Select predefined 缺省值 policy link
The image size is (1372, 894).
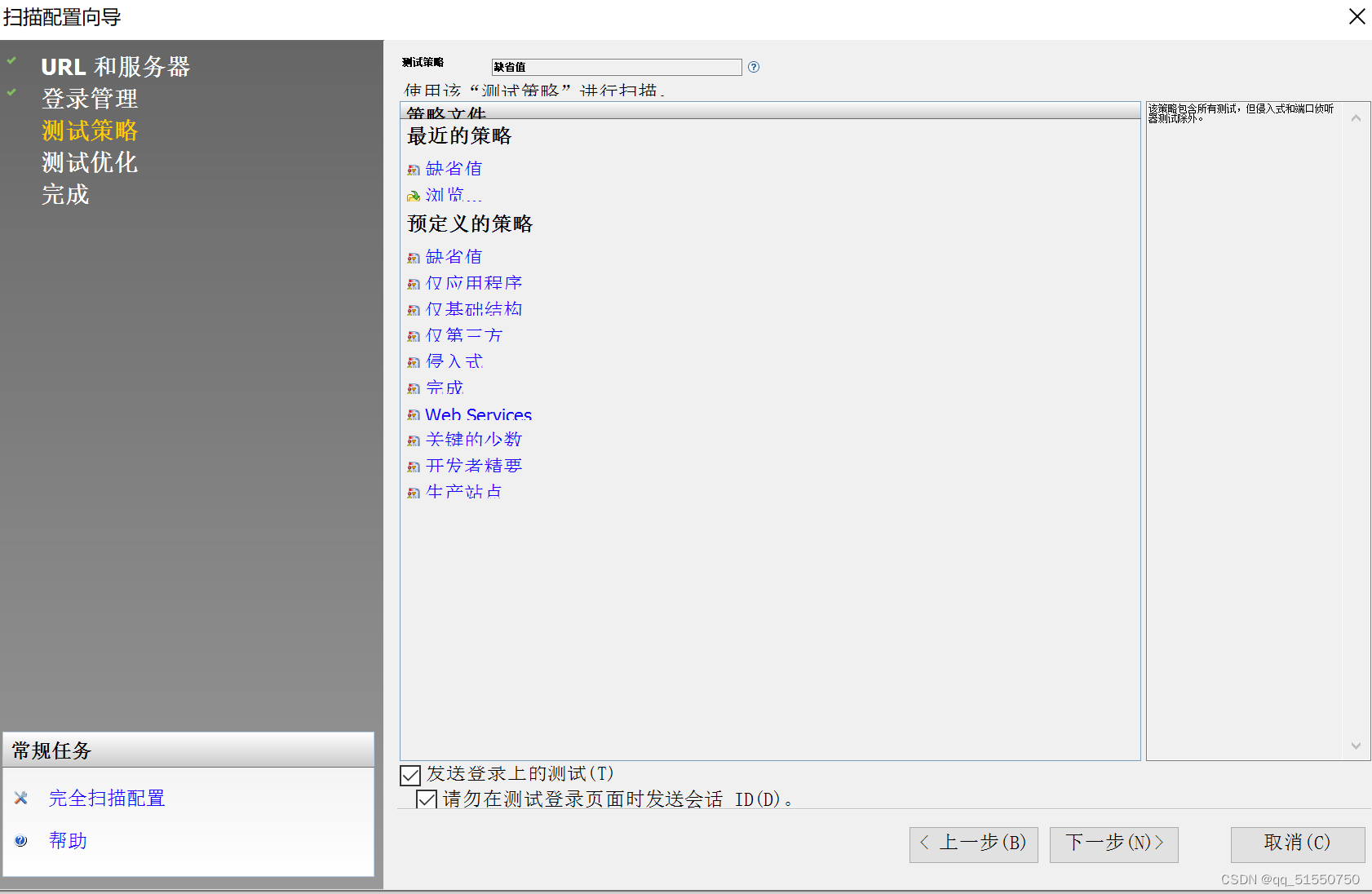tap(454, 257)
